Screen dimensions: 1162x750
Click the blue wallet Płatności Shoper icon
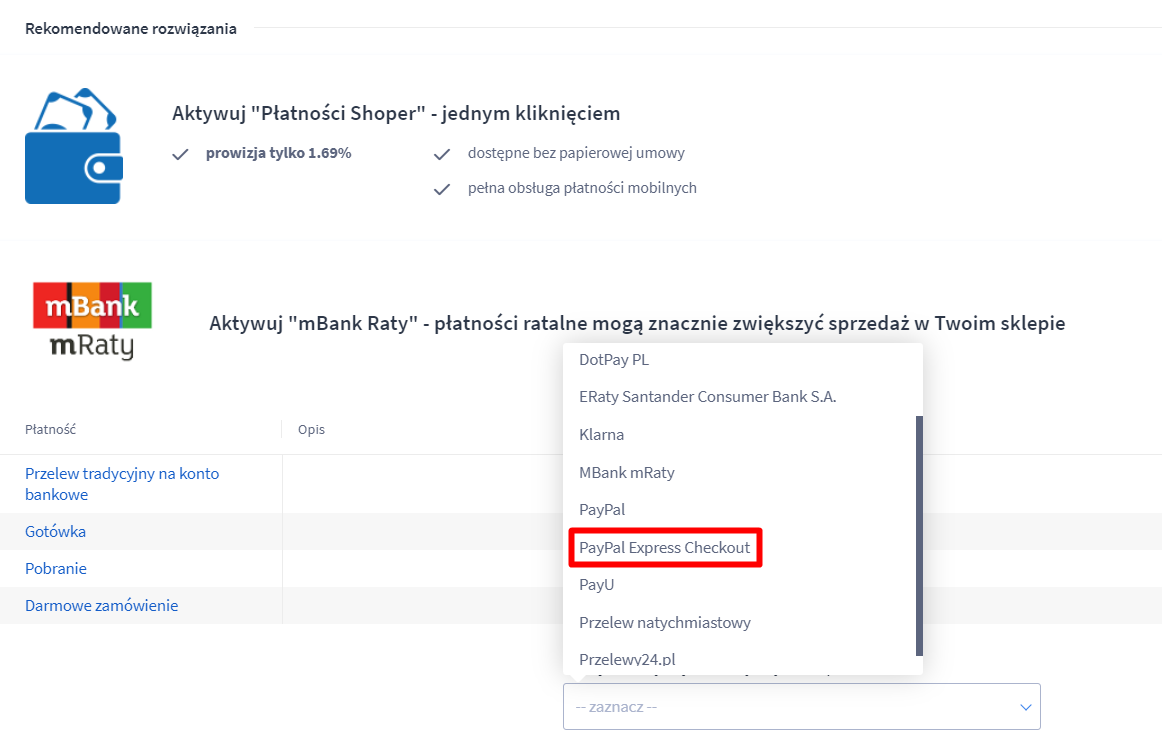tap(73, 146)
